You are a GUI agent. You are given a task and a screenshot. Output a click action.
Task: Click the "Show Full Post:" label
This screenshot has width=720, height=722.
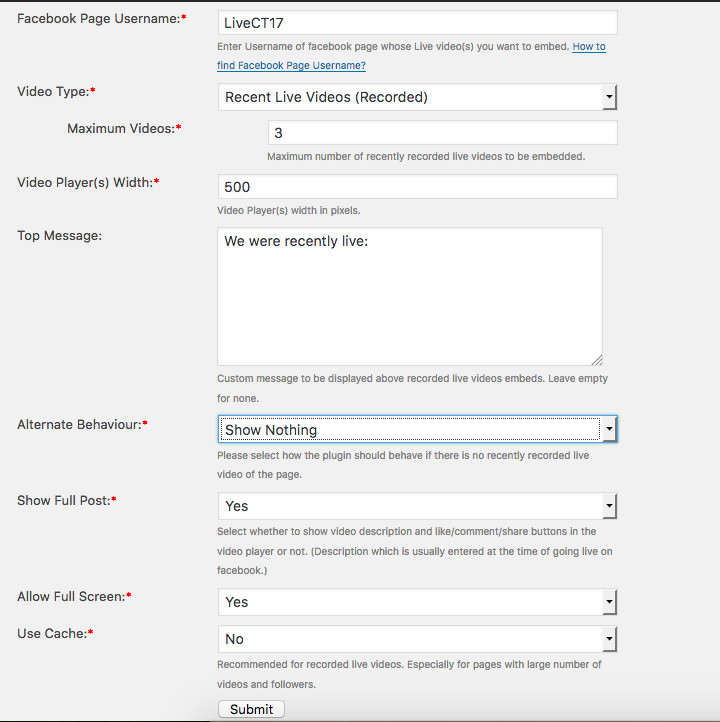(x=63, y=500)
